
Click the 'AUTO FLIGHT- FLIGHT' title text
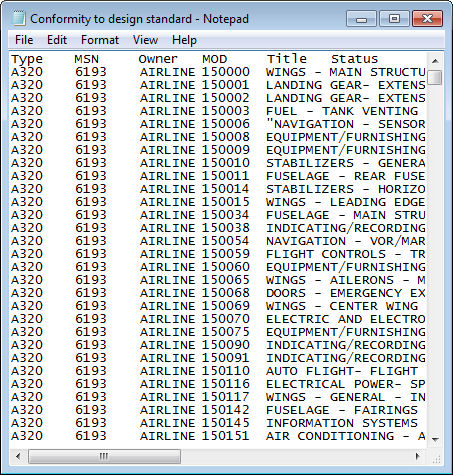coord(342,371)
